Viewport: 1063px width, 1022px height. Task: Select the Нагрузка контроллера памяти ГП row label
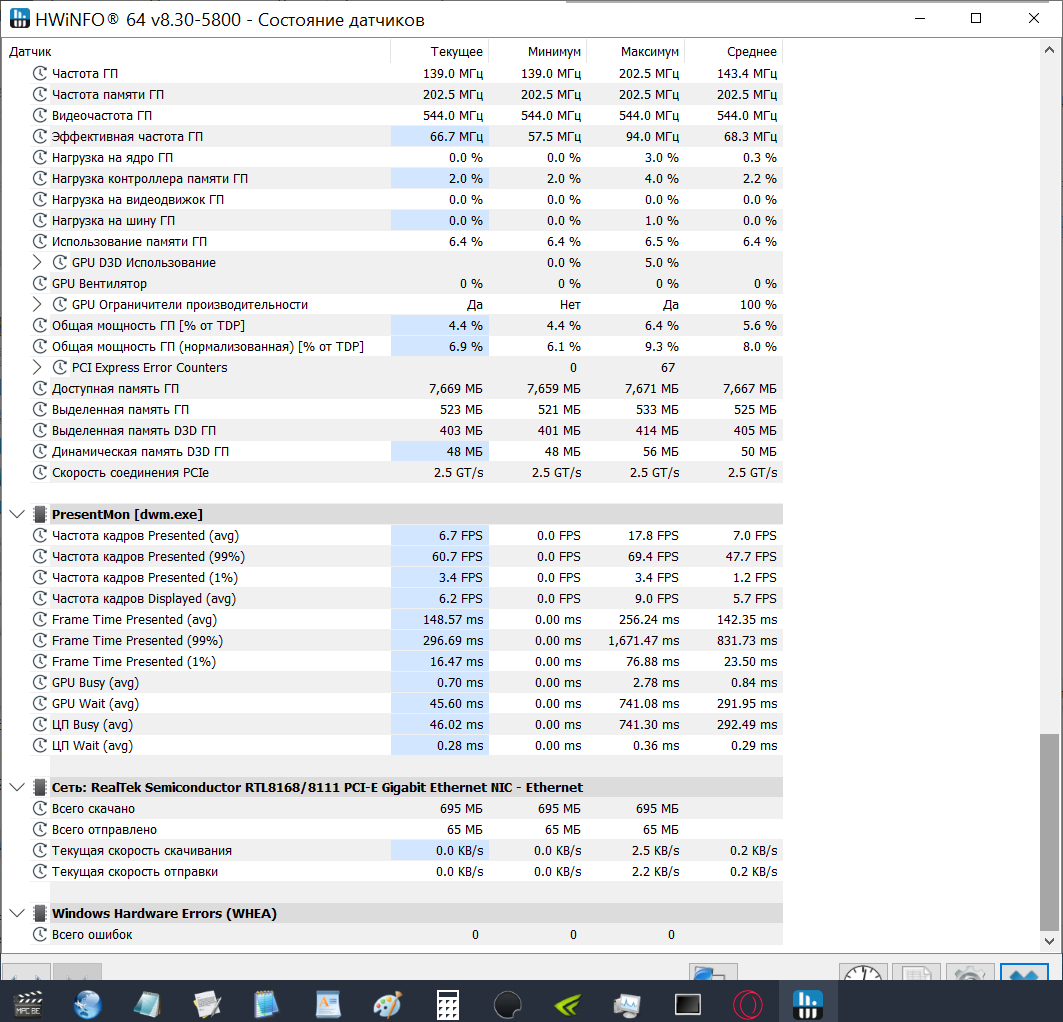150,178
